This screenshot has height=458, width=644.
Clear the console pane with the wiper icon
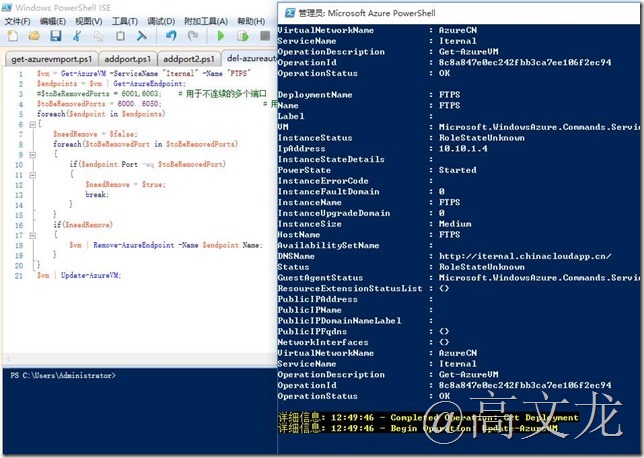[x=142, y=36]
